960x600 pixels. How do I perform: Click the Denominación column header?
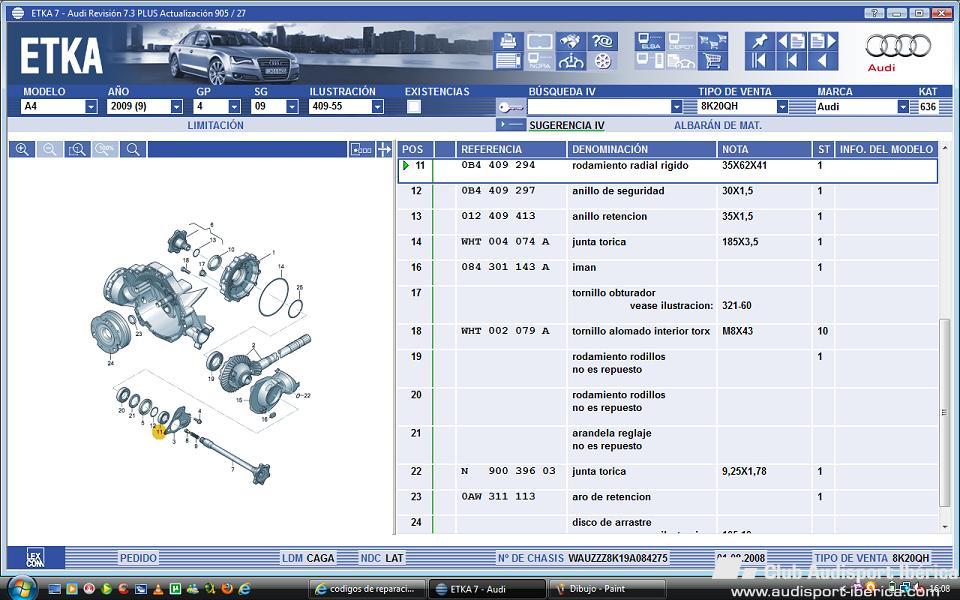coord(642,149)
